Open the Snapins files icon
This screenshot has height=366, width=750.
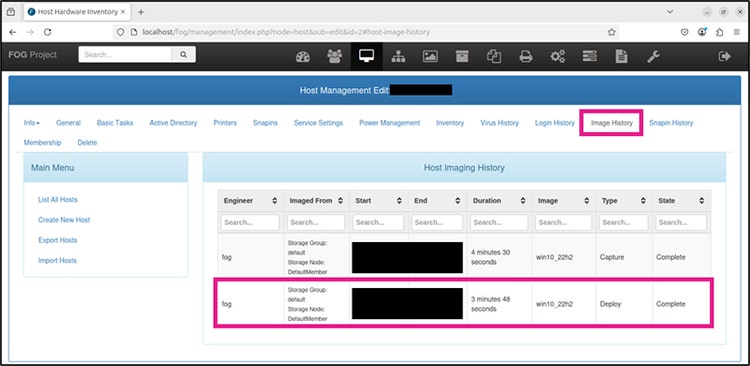pyautogui.click(x=494, y=56)
